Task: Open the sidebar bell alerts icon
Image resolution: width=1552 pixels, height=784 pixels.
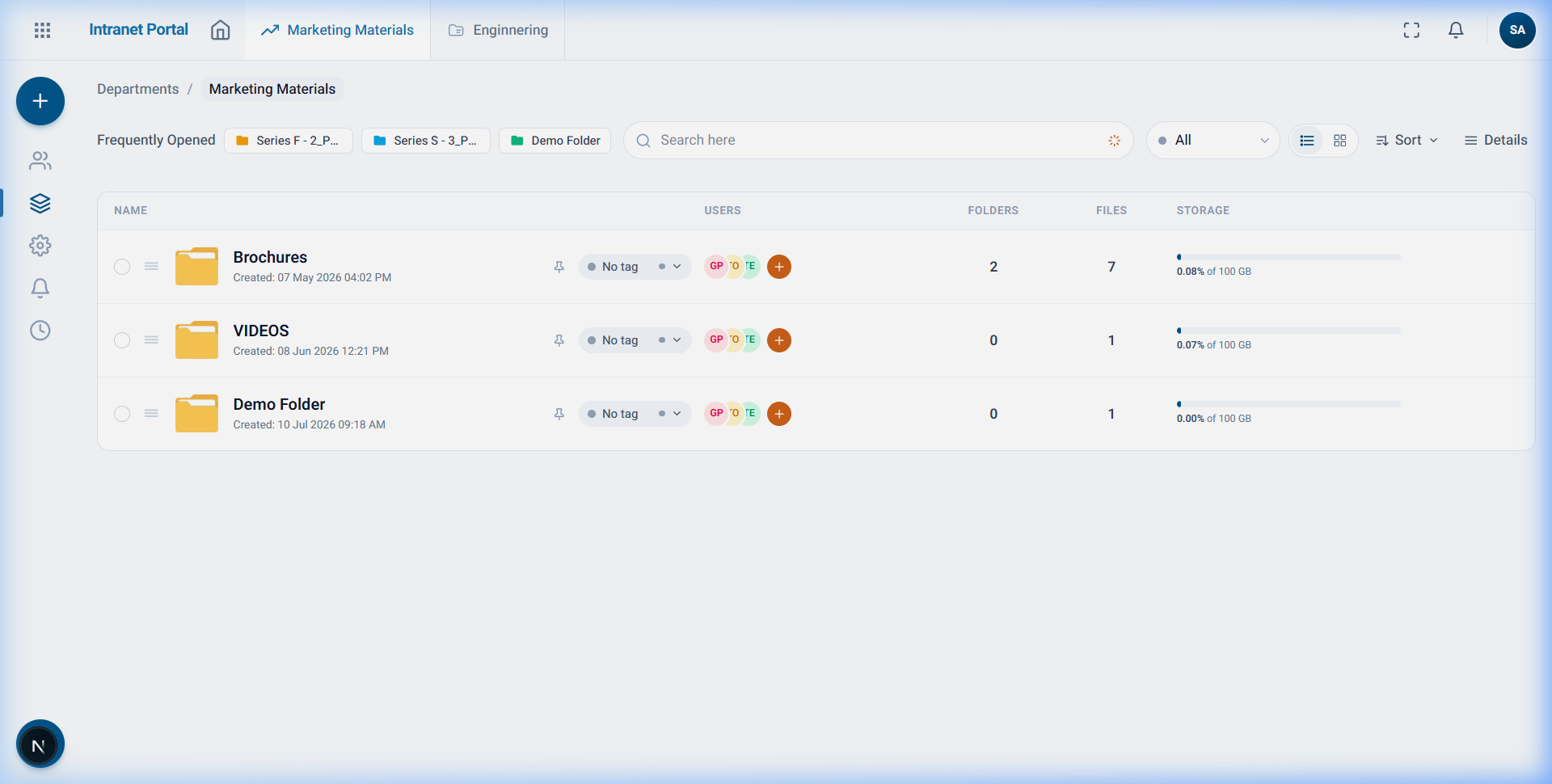Action: click(x=40, y=288)
